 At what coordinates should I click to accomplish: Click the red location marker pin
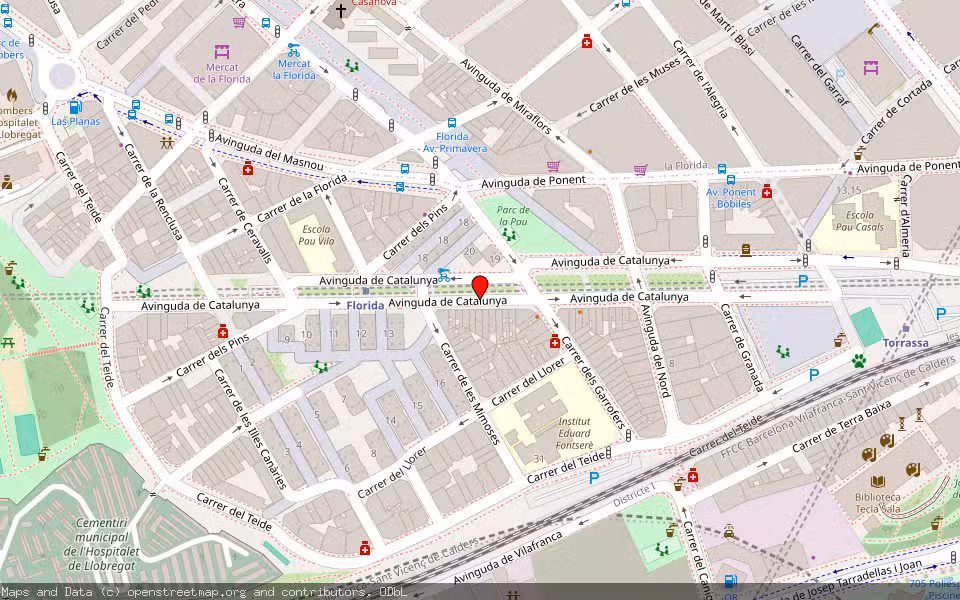481,288
